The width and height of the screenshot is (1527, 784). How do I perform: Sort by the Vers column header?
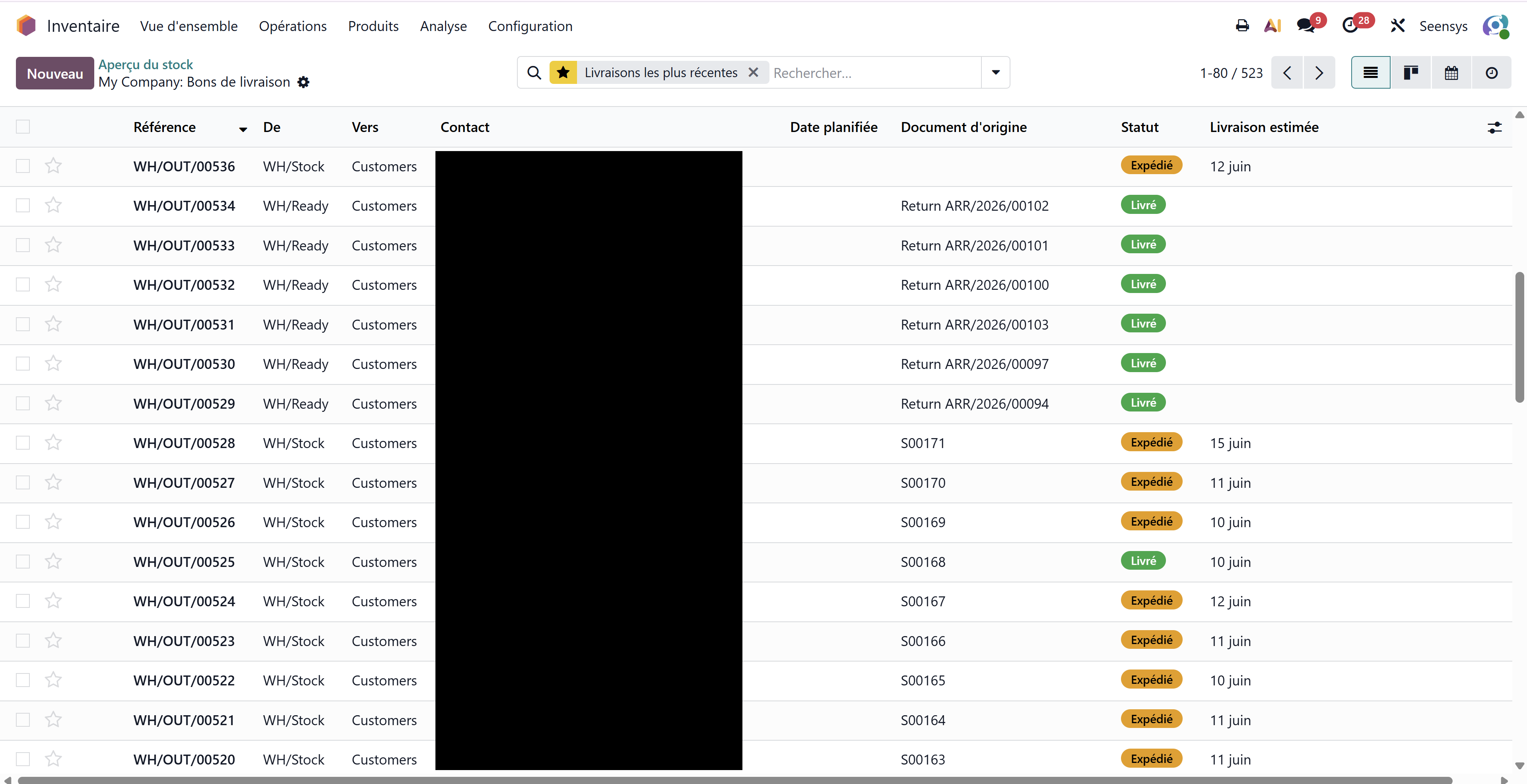pos(365,127)
